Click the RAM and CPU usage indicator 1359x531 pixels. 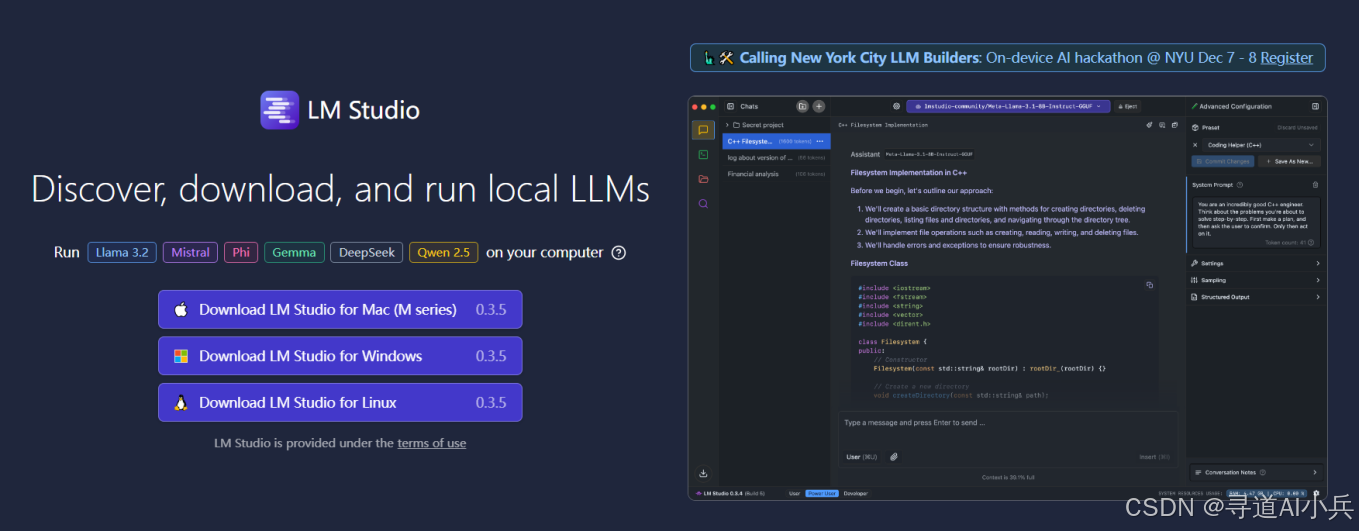point(1266,493)
